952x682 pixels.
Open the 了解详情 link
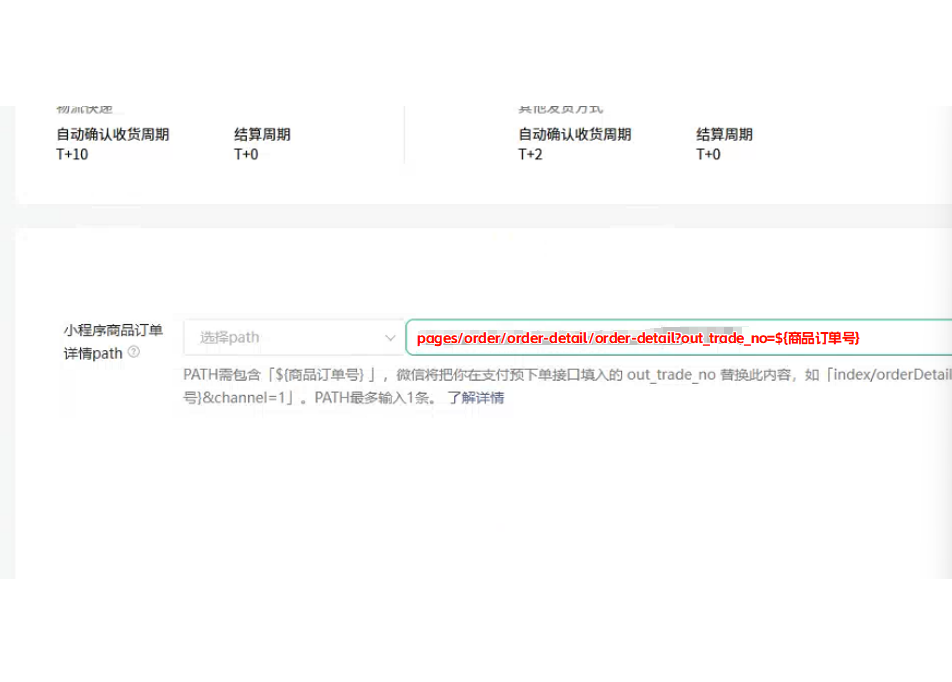point(475,398)
